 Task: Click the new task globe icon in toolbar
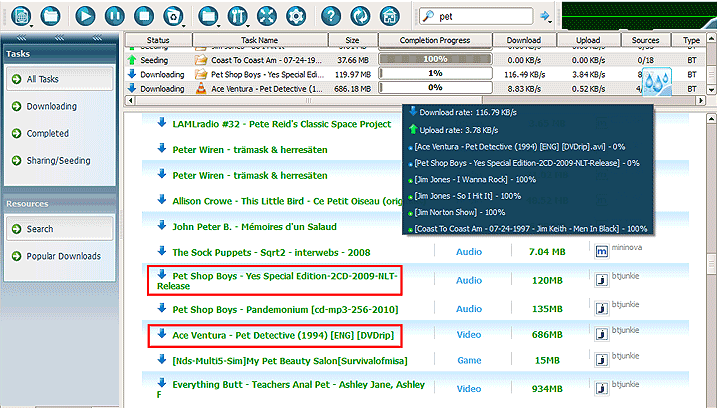point(20,16)
